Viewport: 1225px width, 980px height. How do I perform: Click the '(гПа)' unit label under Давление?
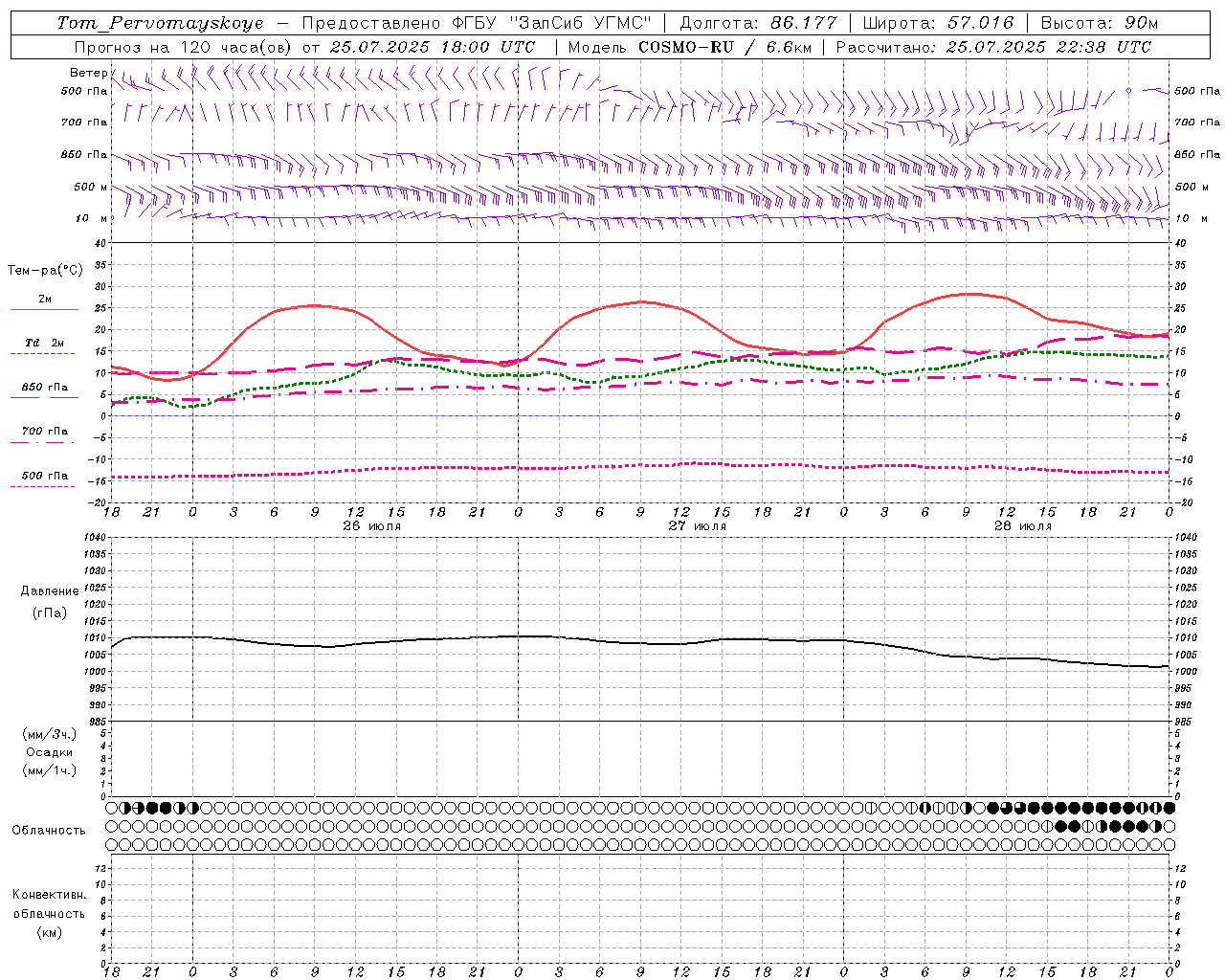pos(50,612)
